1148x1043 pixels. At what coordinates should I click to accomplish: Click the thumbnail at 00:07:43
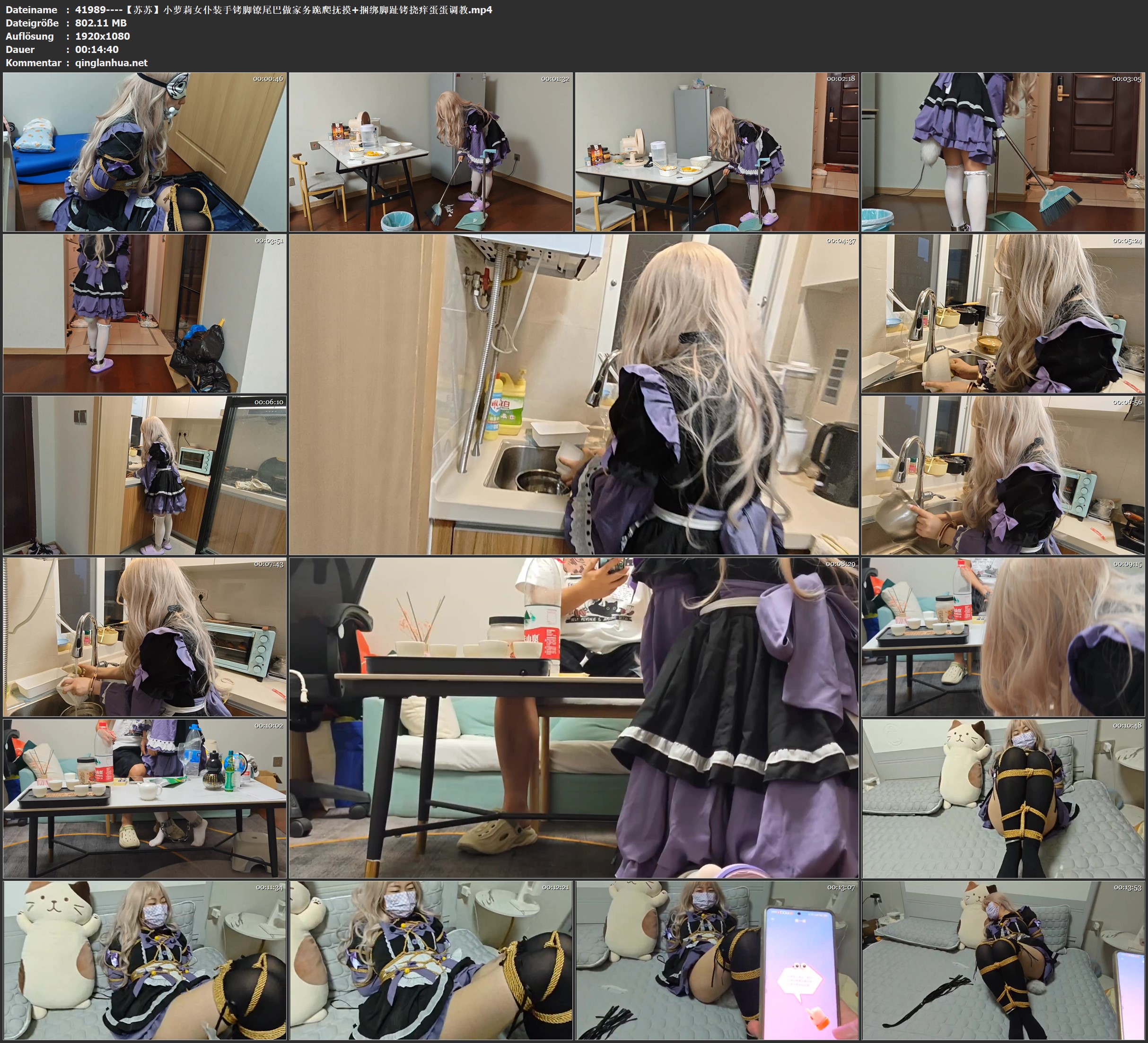coord(145,637)
